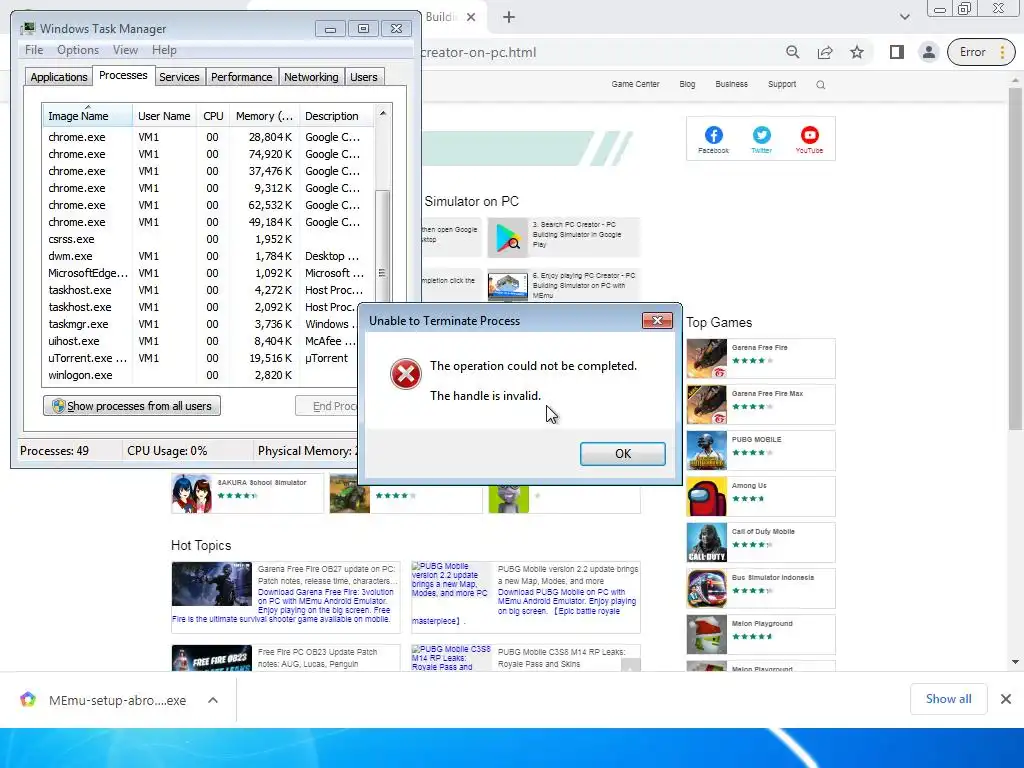Select the MicrosoftEdge process row

coord(208,273)
